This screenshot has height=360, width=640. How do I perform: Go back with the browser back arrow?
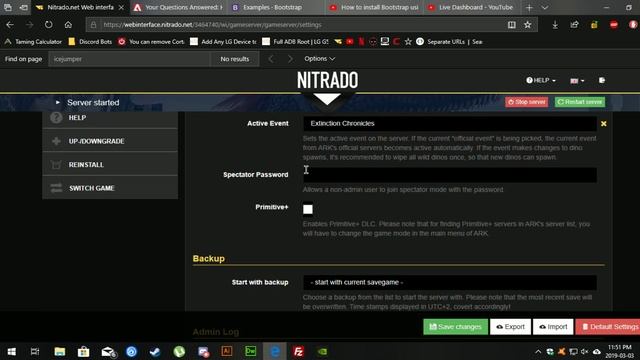point(10,25)
